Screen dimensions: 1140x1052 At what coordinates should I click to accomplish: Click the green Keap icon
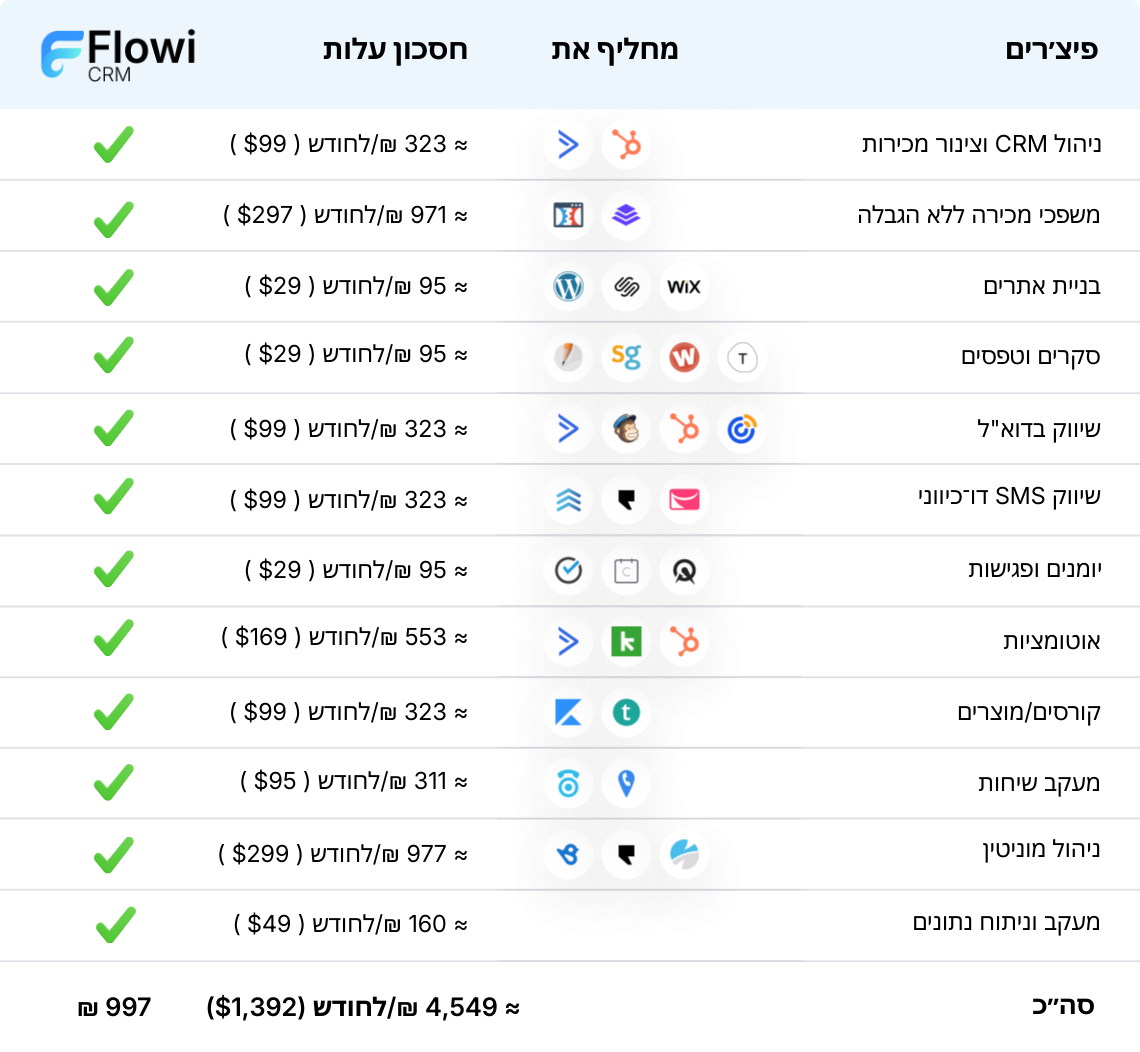pos(626,641)
